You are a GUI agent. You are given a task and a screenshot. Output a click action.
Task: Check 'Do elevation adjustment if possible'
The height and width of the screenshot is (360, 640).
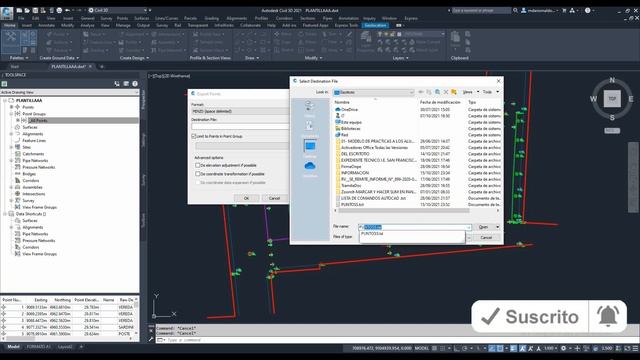(198, 165)
